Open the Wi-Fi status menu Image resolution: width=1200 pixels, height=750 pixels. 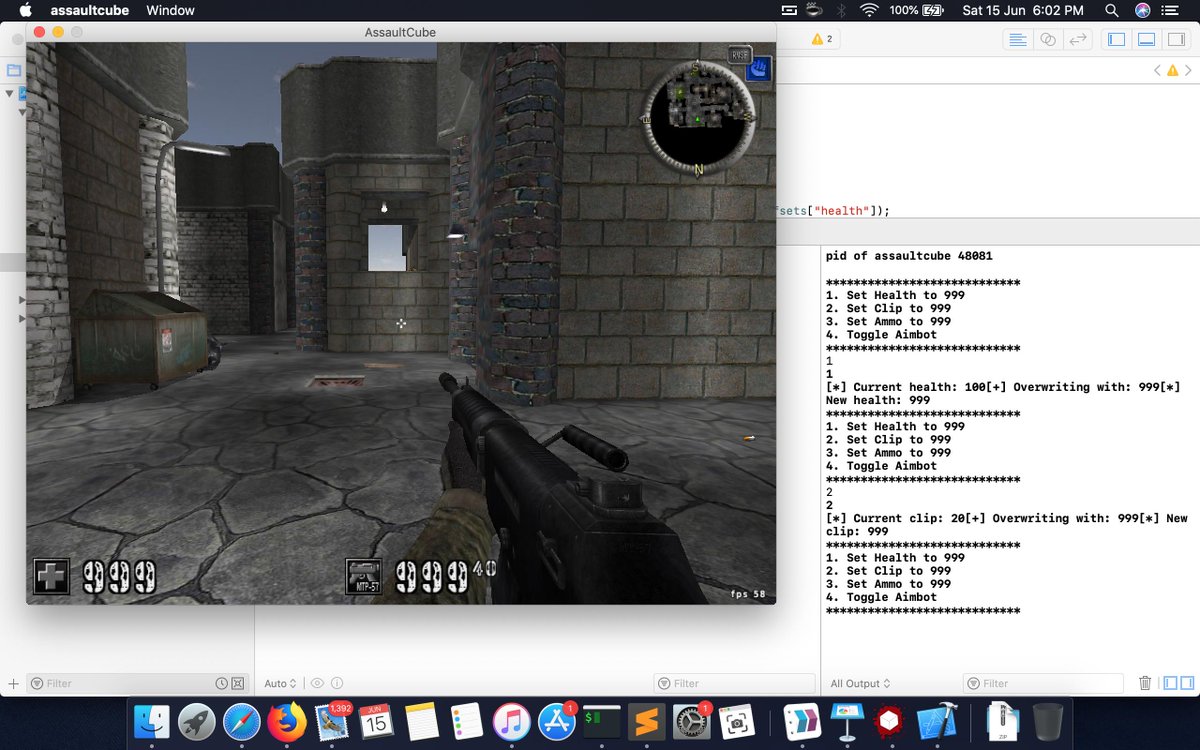868,10
